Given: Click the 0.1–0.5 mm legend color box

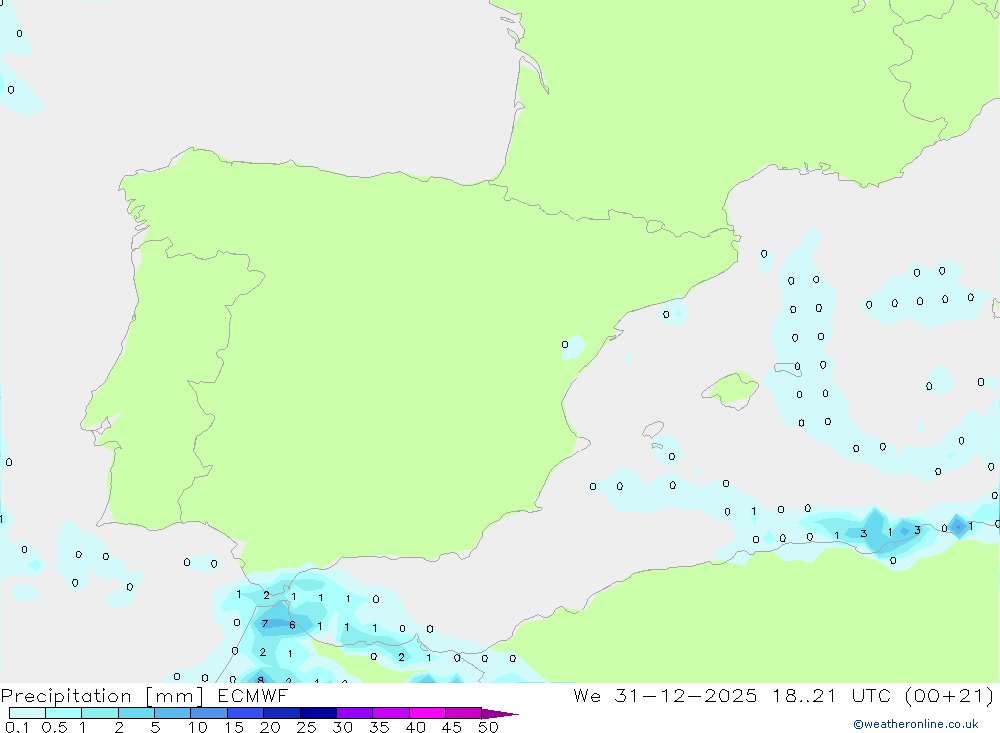Looking at the screenshot, I should click(27, 713).
